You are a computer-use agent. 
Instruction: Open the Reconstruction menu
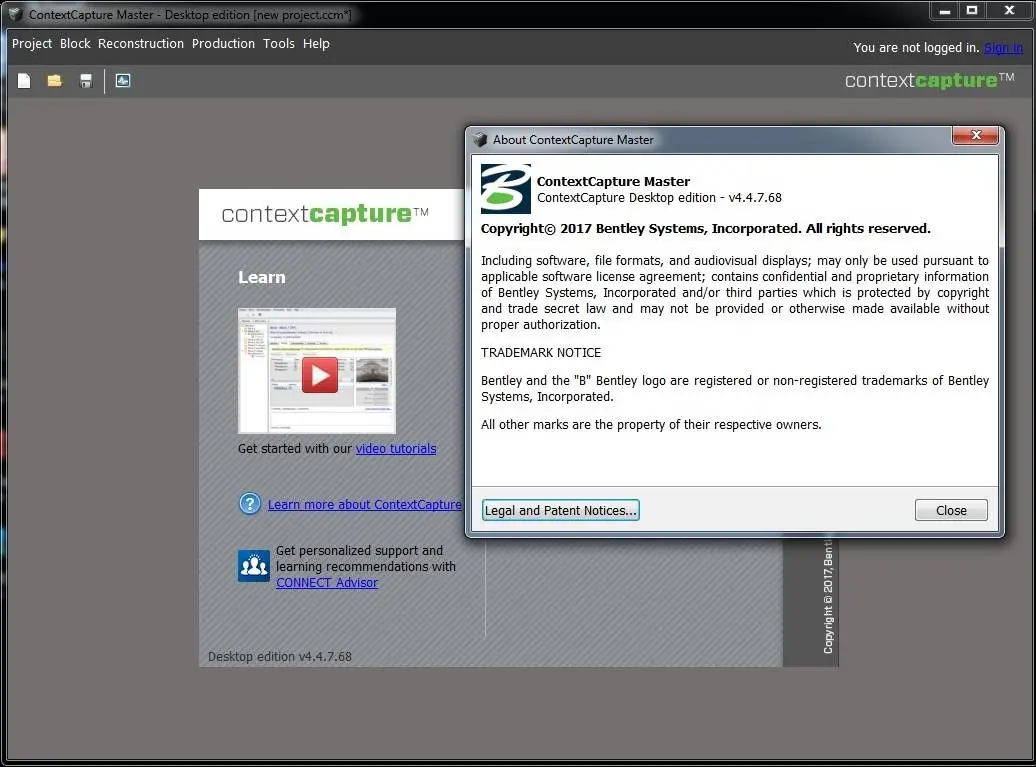click(x=141, y=44)
